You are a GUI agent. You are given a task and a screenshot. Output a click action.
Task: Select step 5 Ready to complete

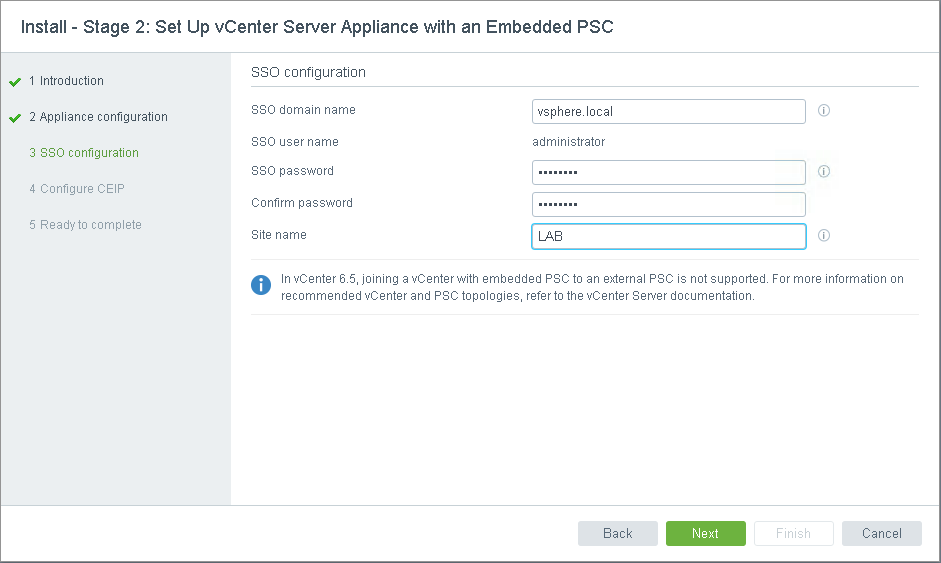pyautogui.click(x=85, y=225)
